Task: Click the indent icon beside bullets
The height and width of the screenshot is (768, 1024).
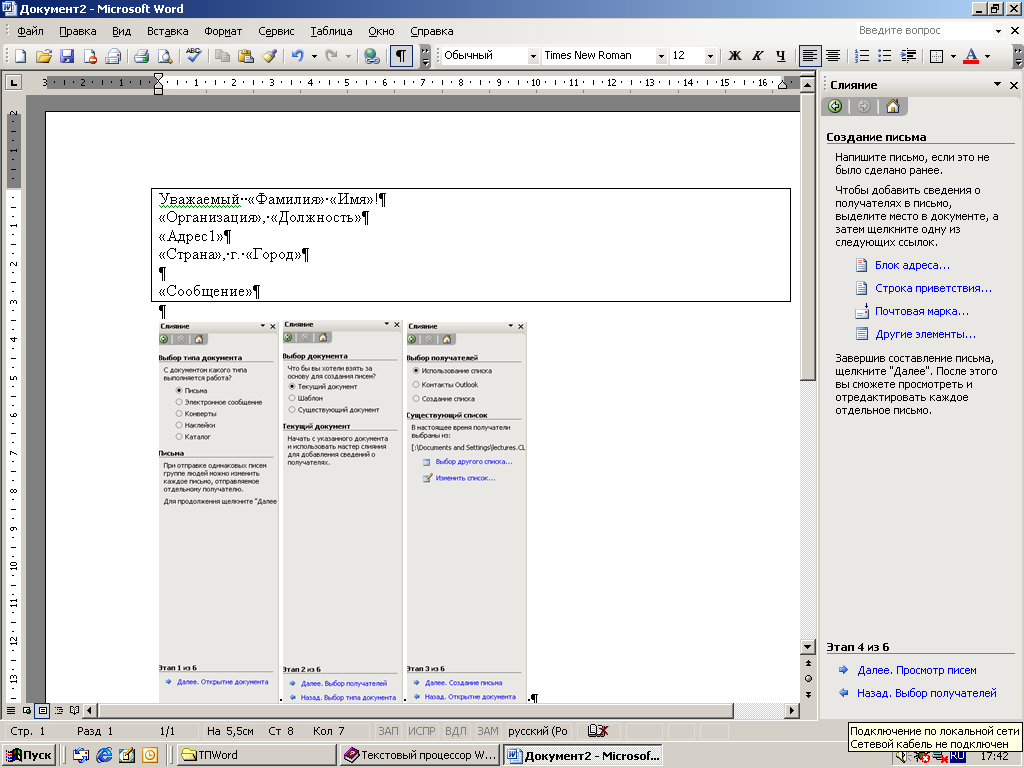Action: tap(908, 56)
